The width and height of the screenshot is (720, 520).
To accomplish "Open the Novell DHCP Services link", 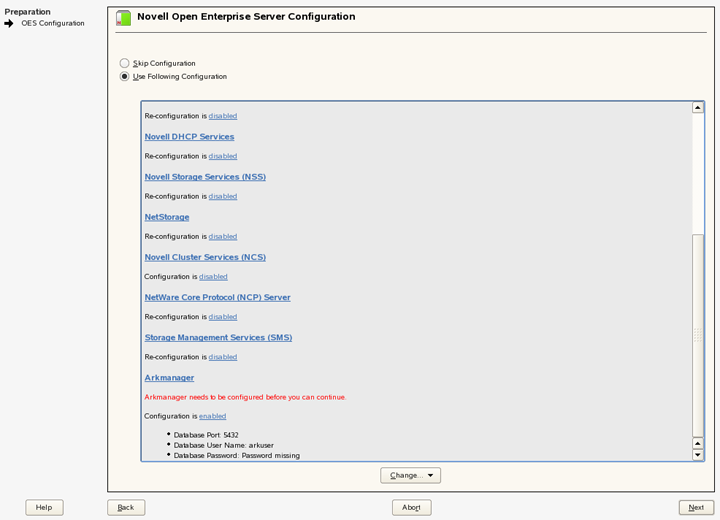I will (x=189, y=136).
